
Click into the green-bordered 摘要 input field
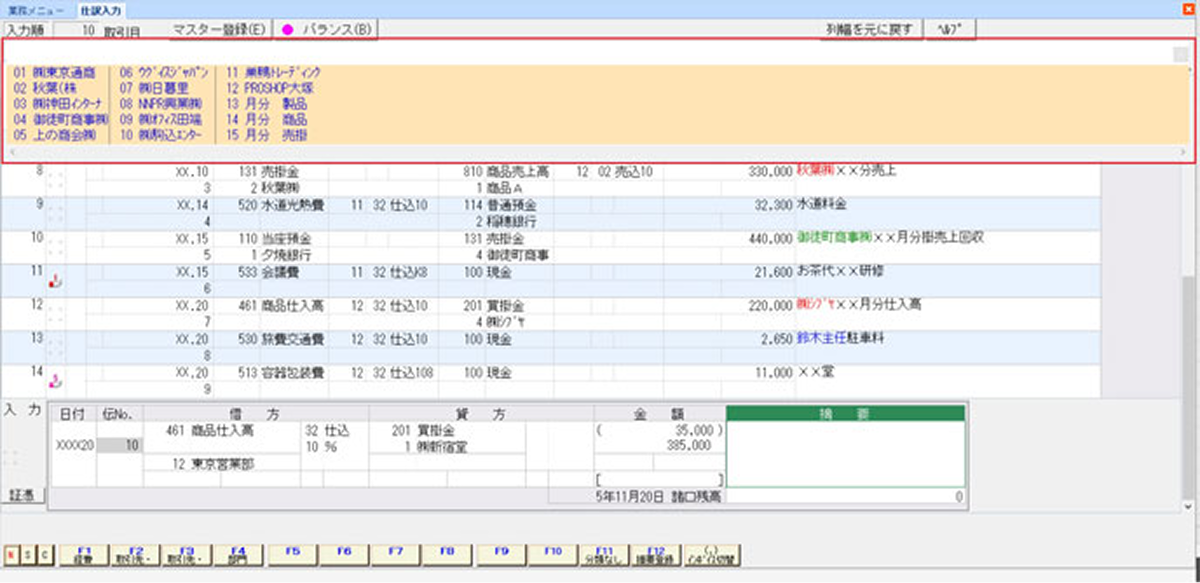(x=846, y=453)
